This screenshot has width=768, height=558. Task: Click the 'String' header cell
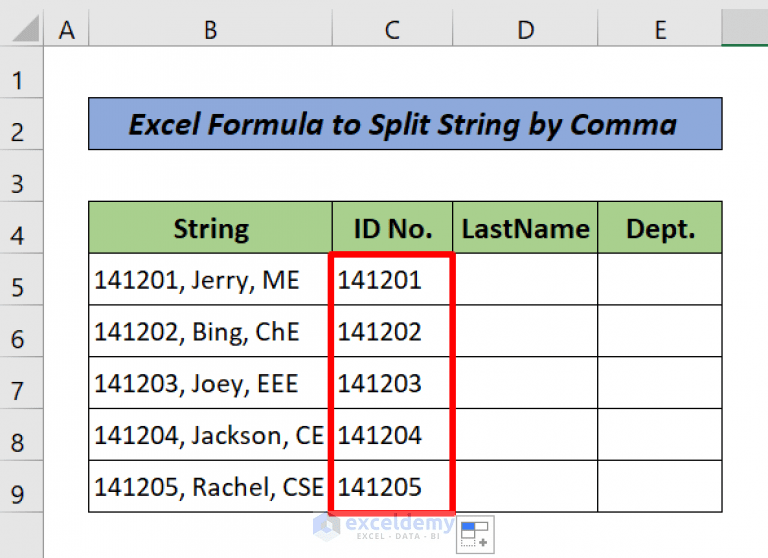[211, 227]
